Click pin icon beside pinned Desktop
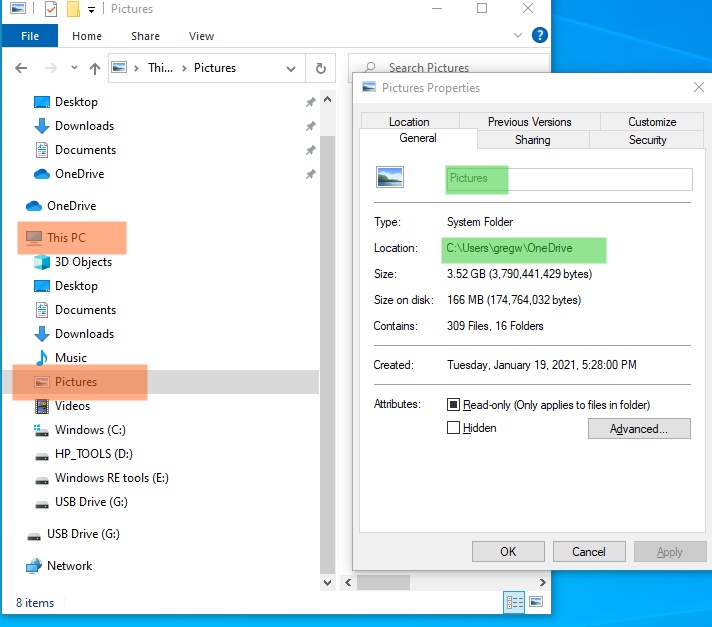Image resolution: width=712 pixels, height=627 pixels. 311,102
